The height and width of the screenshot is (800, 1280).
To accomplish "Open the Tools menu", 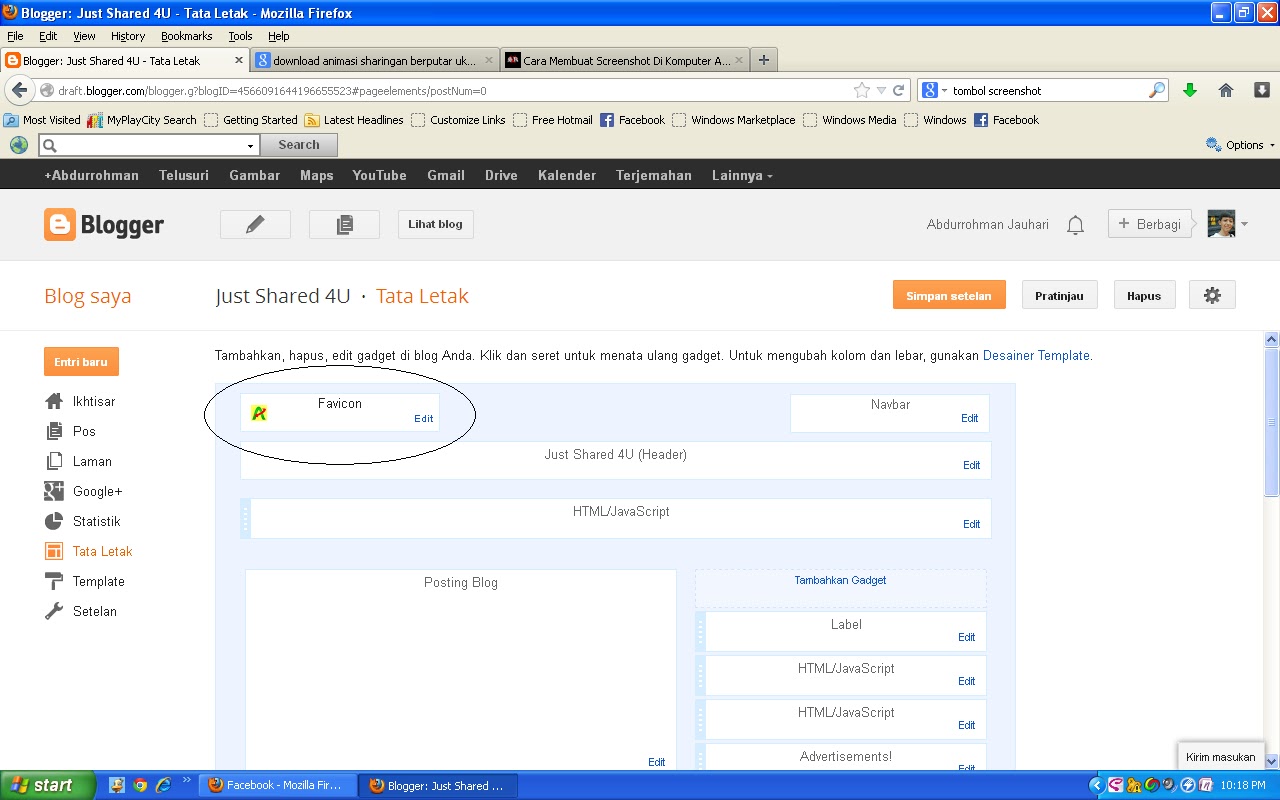I will (x=240, y=36).
